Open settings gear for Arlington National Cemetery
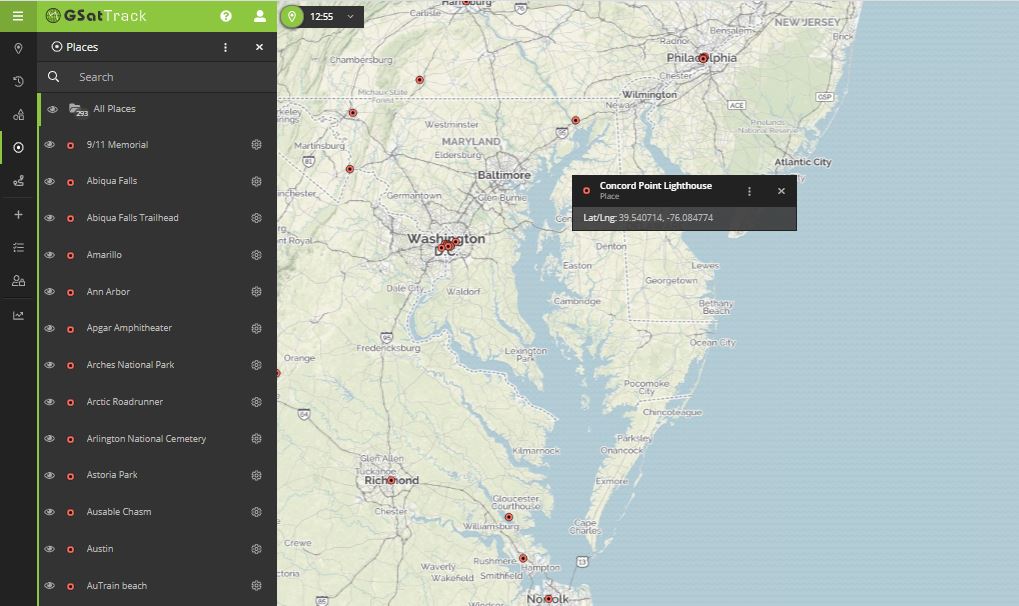Viewport: 1019px width, 606px height. pyautogui.click(x=256, y=438)
